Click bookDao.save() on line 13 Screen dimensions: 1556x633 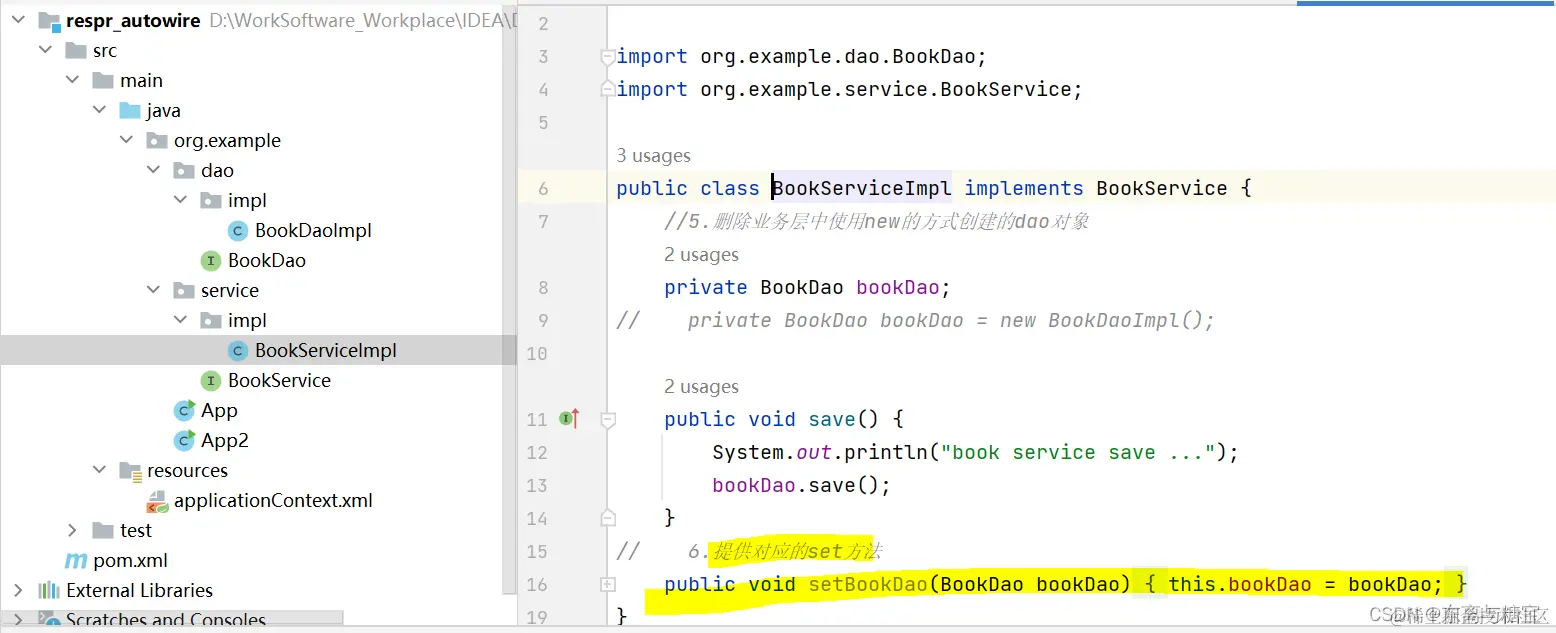click(801, 485)
